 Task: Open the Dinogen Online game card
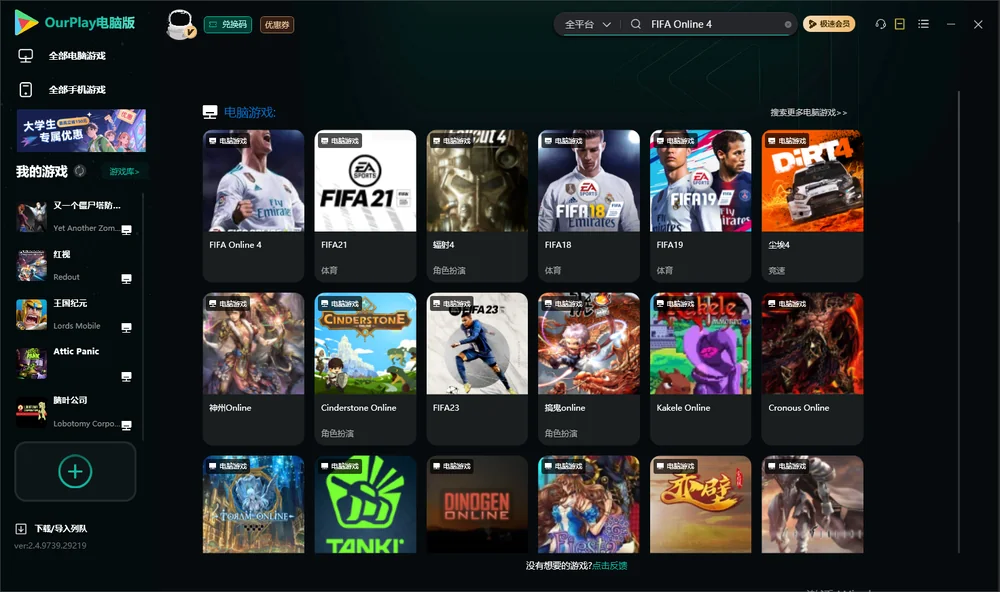(477, 505)
